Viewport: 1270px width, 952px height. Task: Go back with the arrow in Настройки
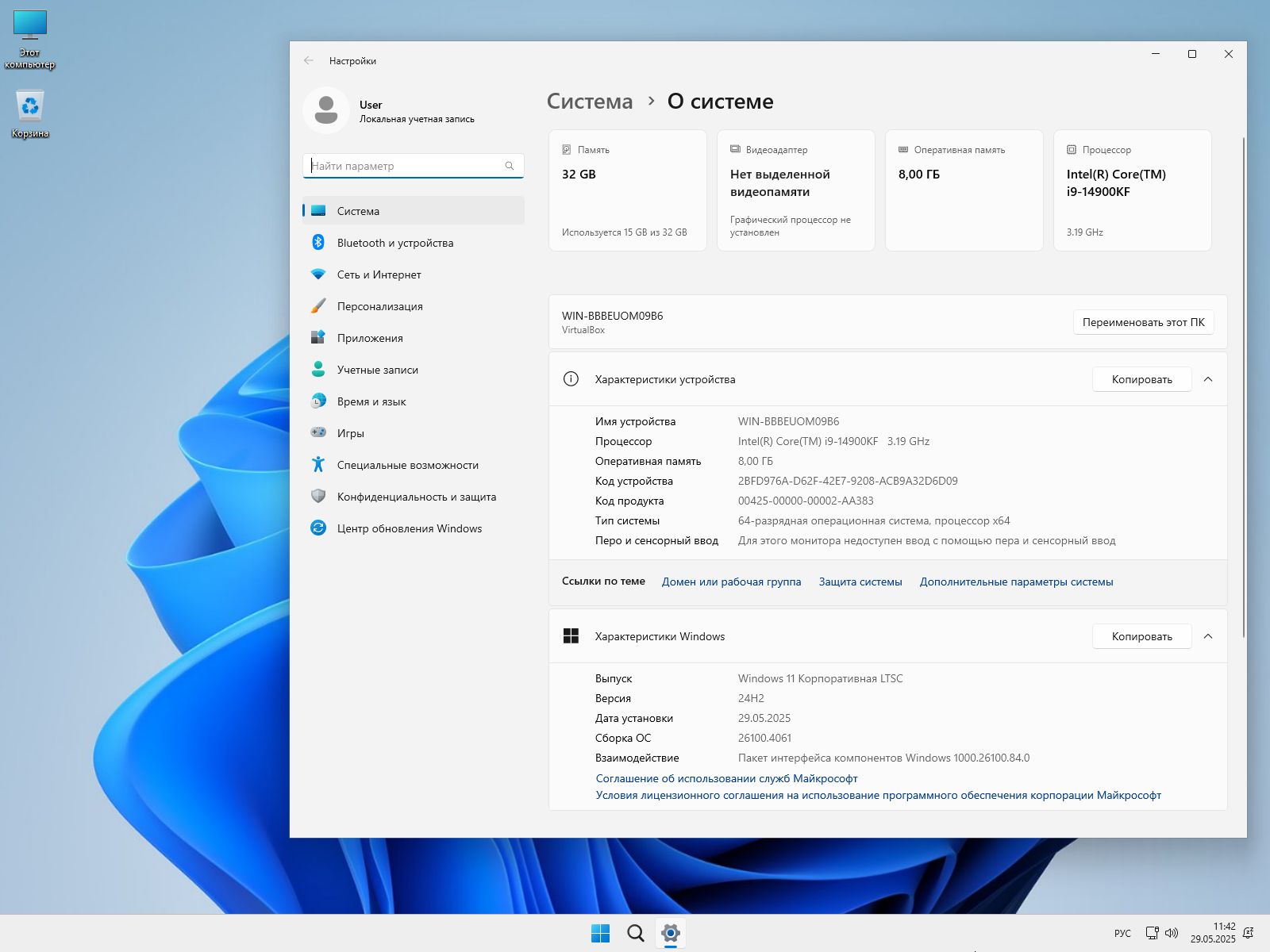[309, 61]
